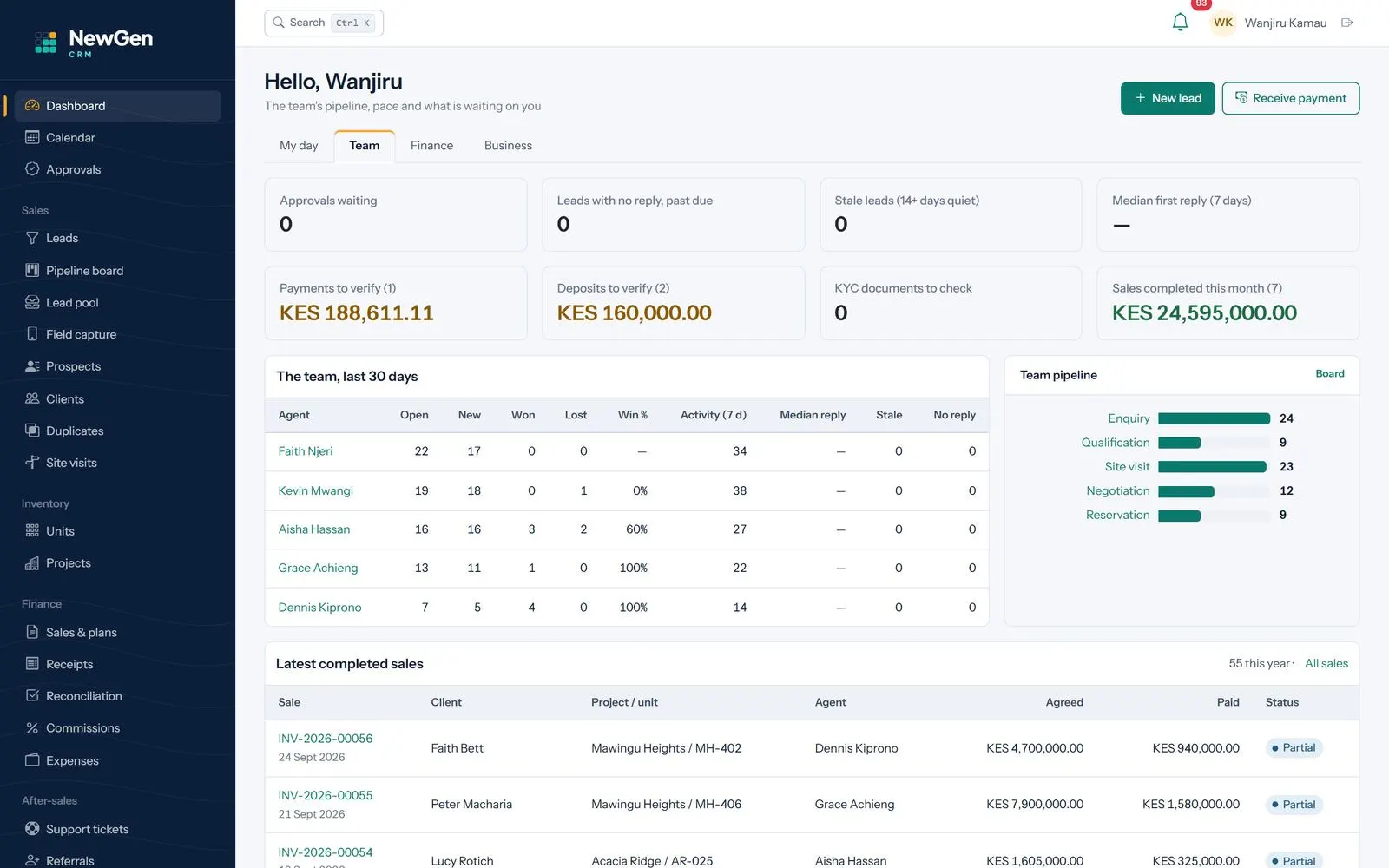Open the Approvals checkmark icon

(32, 169)
